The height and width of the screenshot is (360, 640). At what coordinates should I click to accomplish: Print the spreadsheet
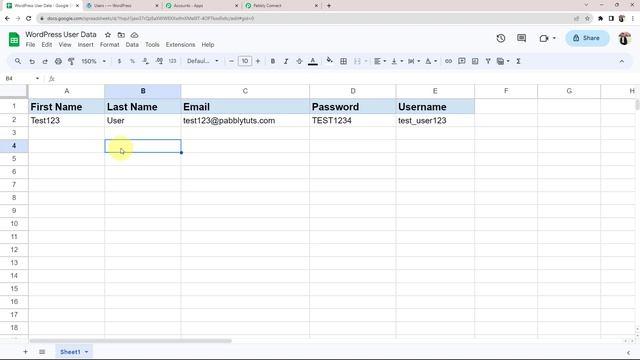click(x=58, y=61)
